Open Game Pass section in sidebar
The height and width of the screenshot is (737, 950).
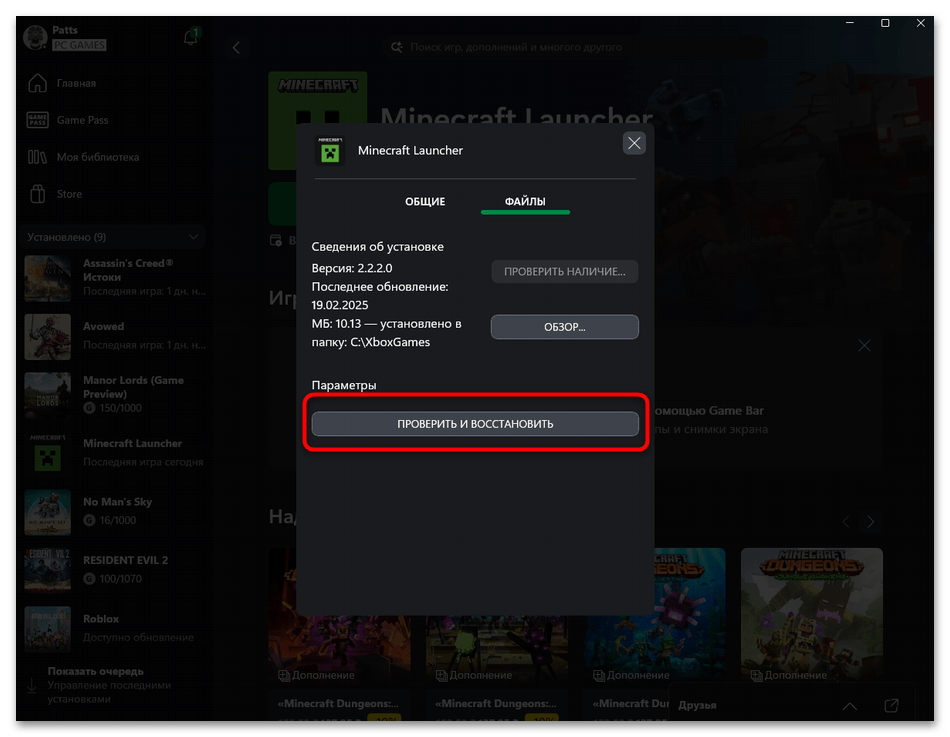82,120
